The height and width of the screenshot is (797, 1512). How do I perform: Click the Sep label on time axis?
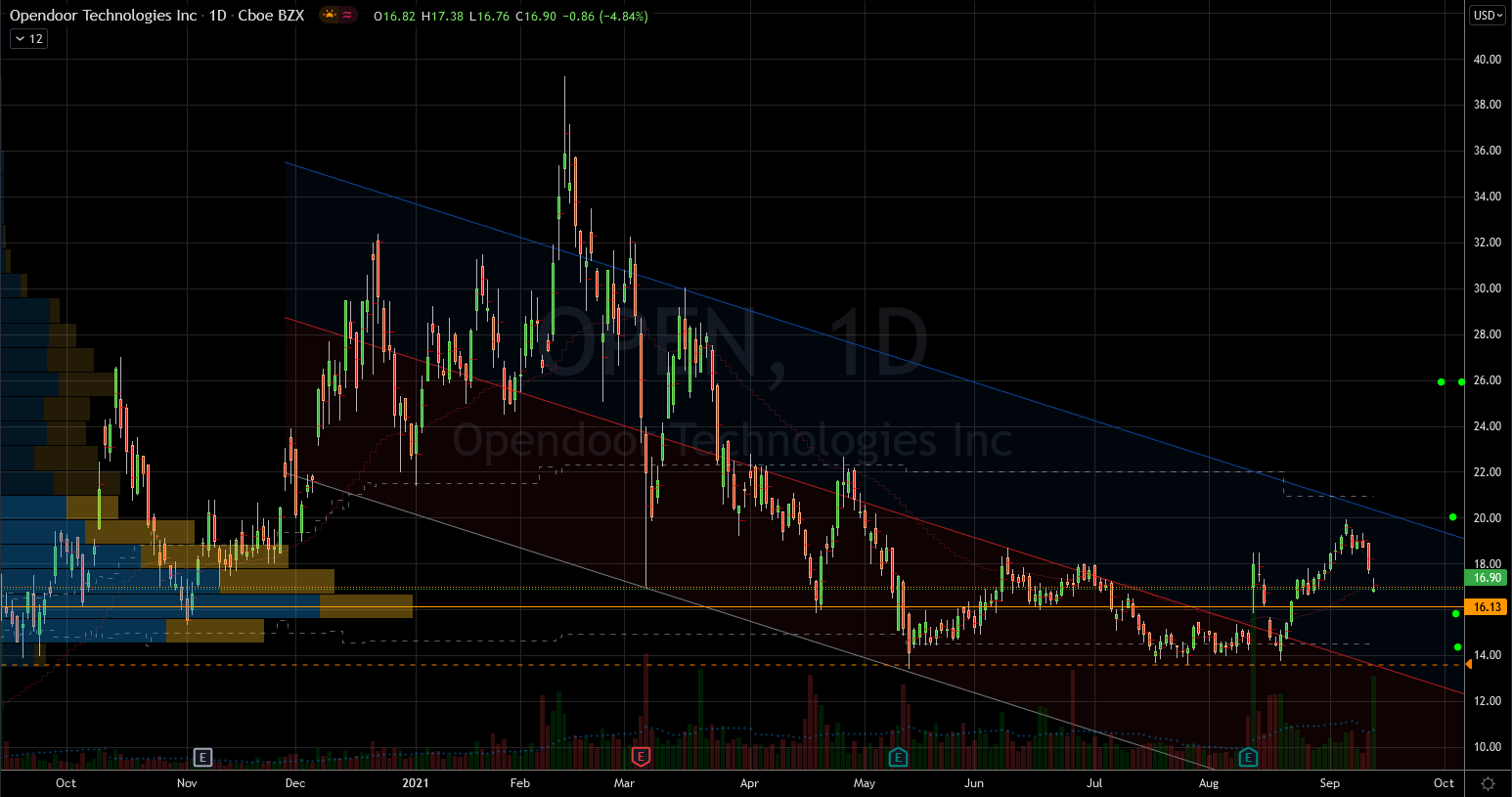pos(1330,783)
